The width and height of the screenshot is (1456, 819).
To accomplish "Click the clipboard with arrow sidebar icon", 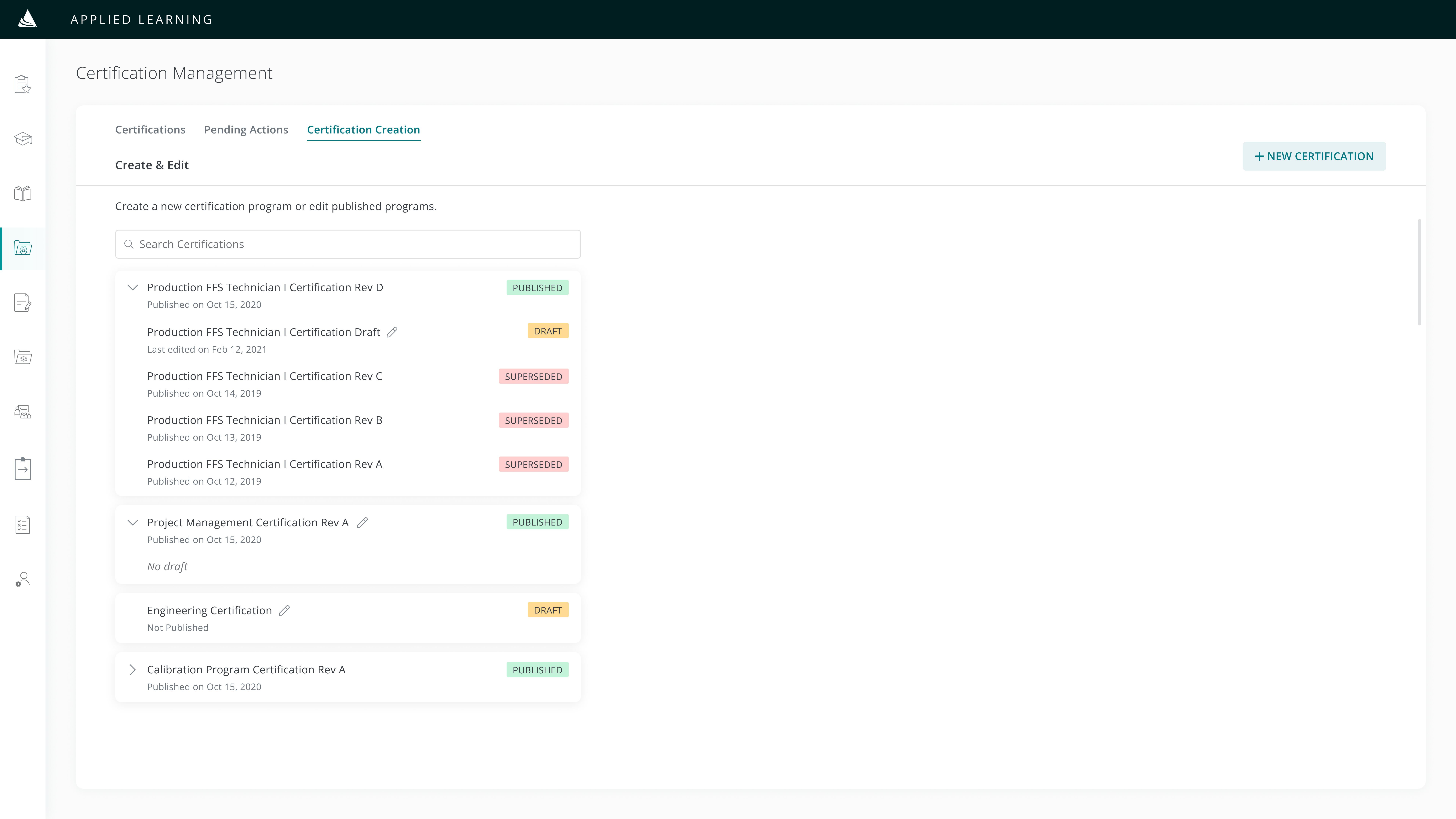I will [23, 469].
